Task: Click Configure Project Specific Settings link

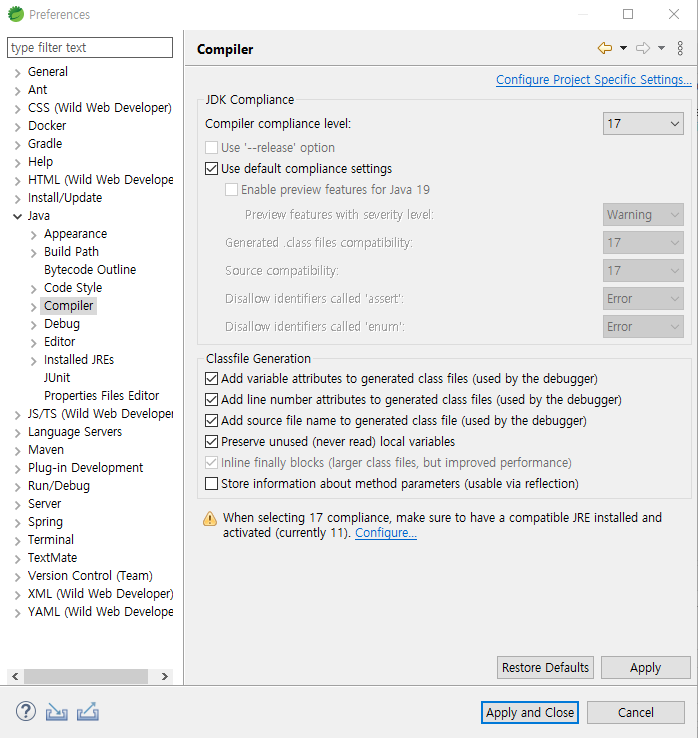Action: point(594,80)
